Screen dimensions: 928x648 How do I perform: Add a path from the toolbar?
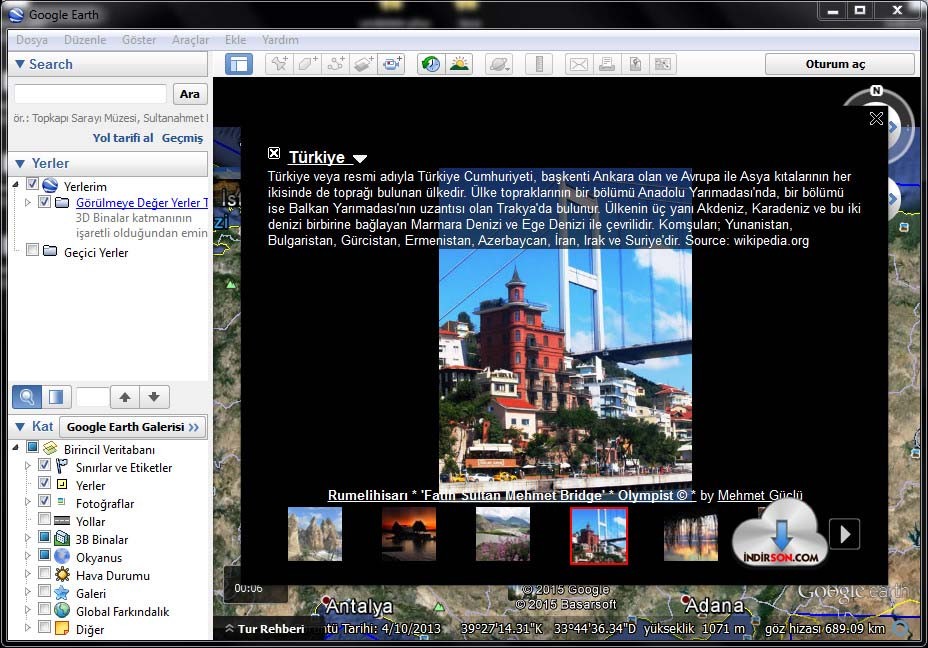[336, 64]
